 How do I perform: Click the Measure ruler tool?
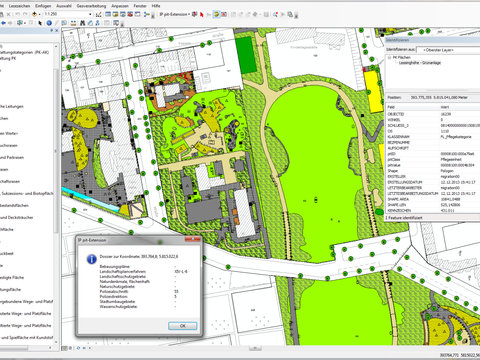pyautogui.click(x=73, y=23)
